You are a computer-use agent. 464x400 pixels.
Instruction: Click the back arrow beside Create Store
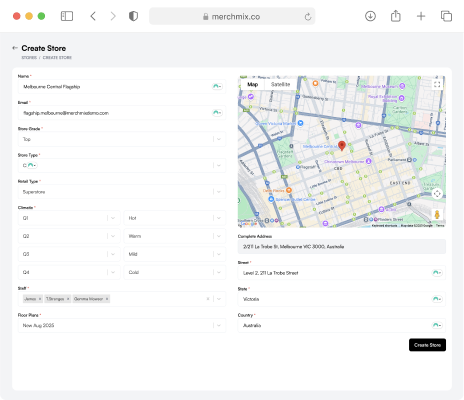(x=15, y=48)
